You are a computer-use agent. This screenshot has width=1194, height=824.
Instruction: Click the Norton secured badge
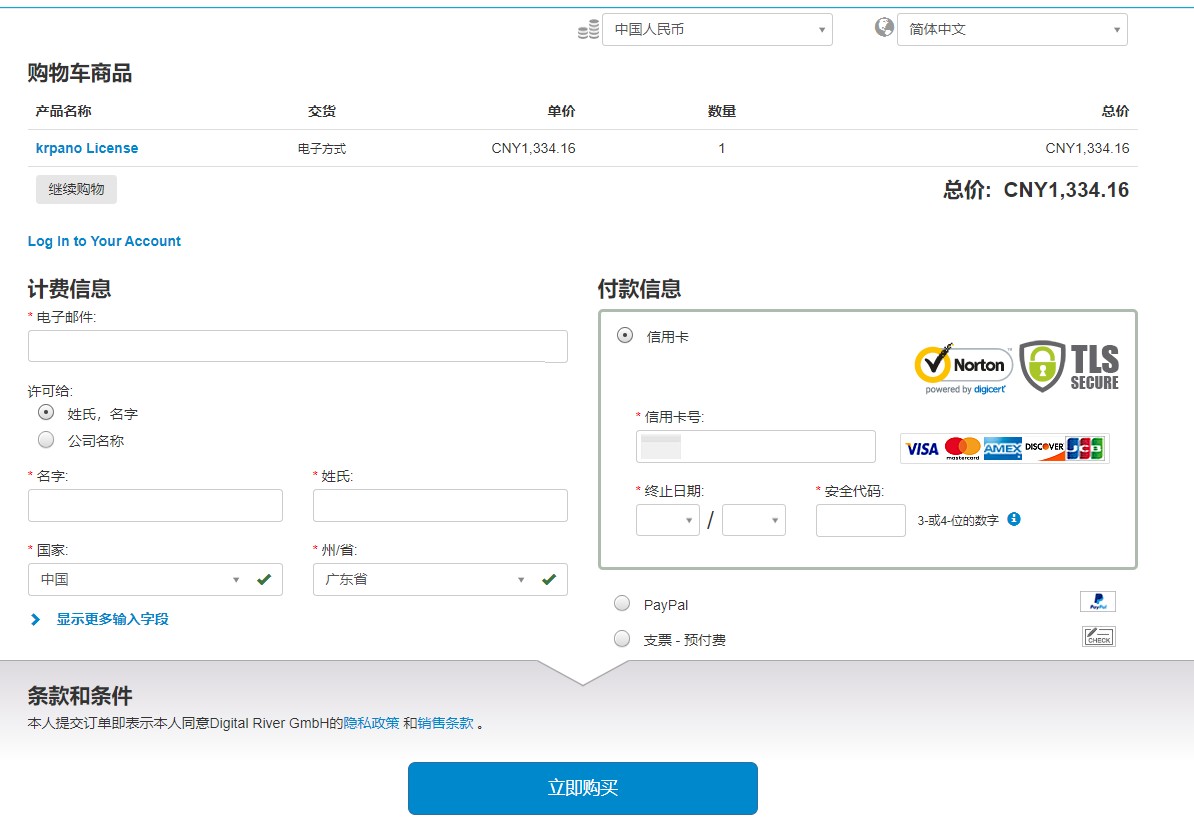pyautogui.click(x=962, y=367)
